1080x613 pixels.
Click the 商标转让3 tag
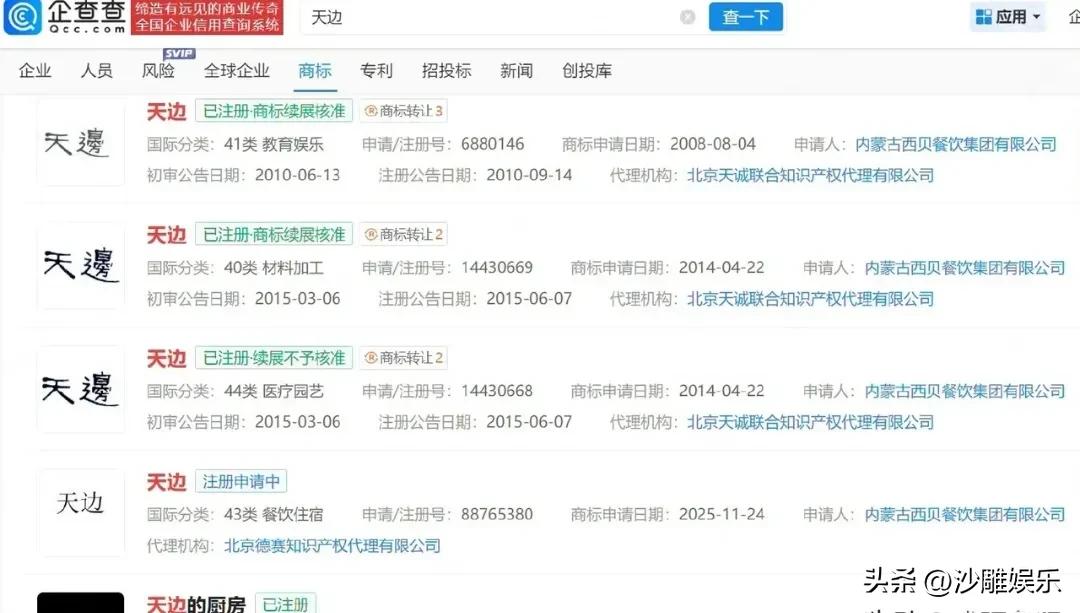403,111
